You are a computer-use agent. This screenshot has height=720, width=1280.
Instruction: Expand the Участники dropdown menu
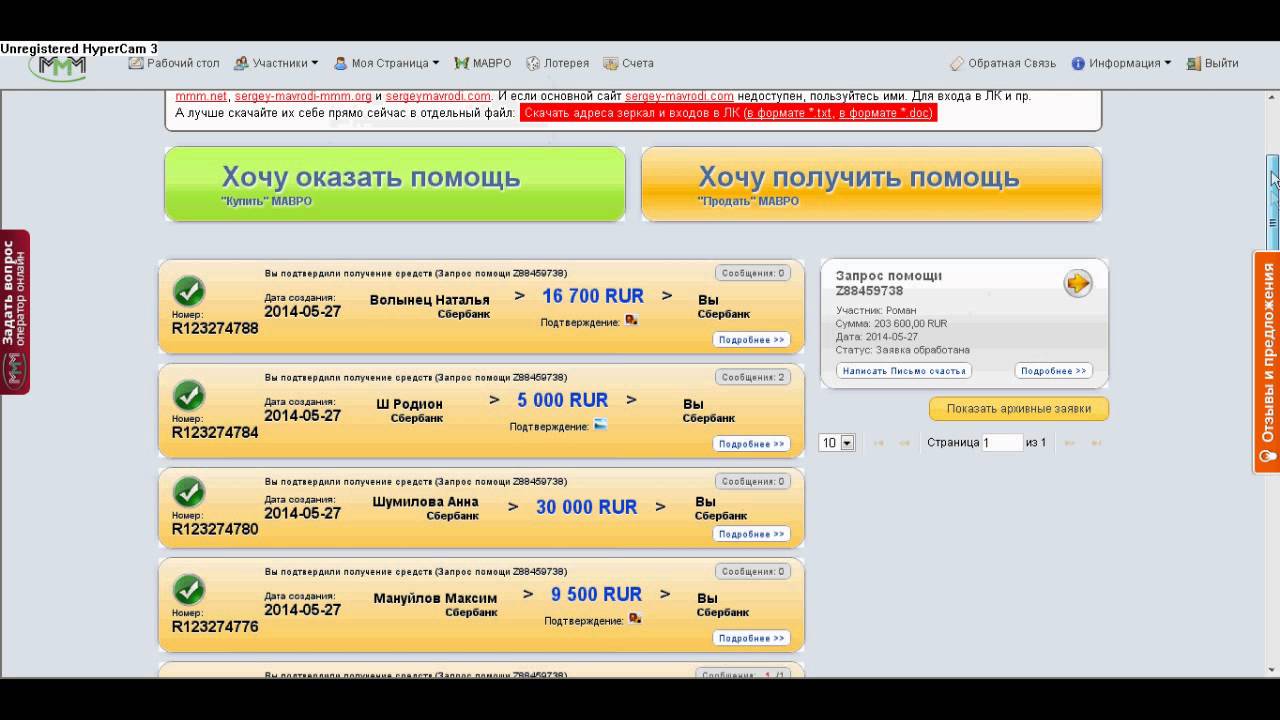[276, 63]
